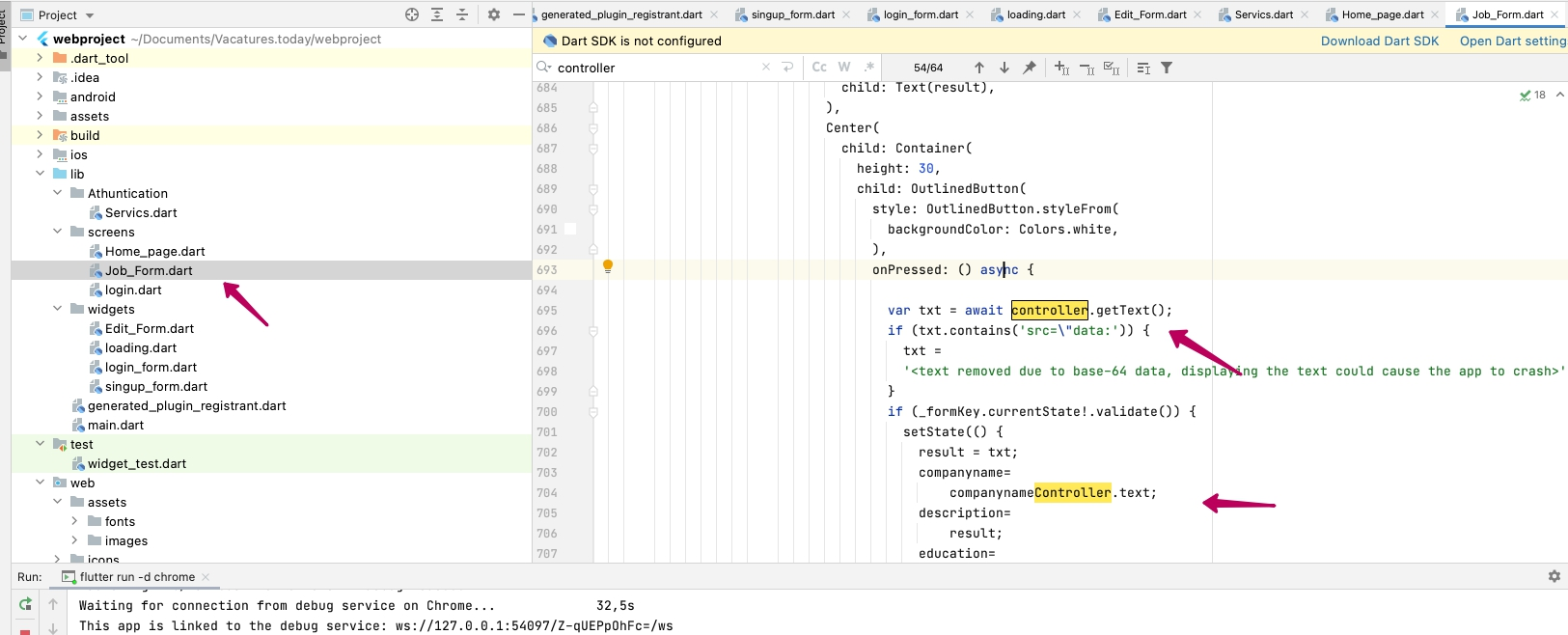1568x635 pixels.
Task: Toggle Regex search option
Action: tap(869, 68)
